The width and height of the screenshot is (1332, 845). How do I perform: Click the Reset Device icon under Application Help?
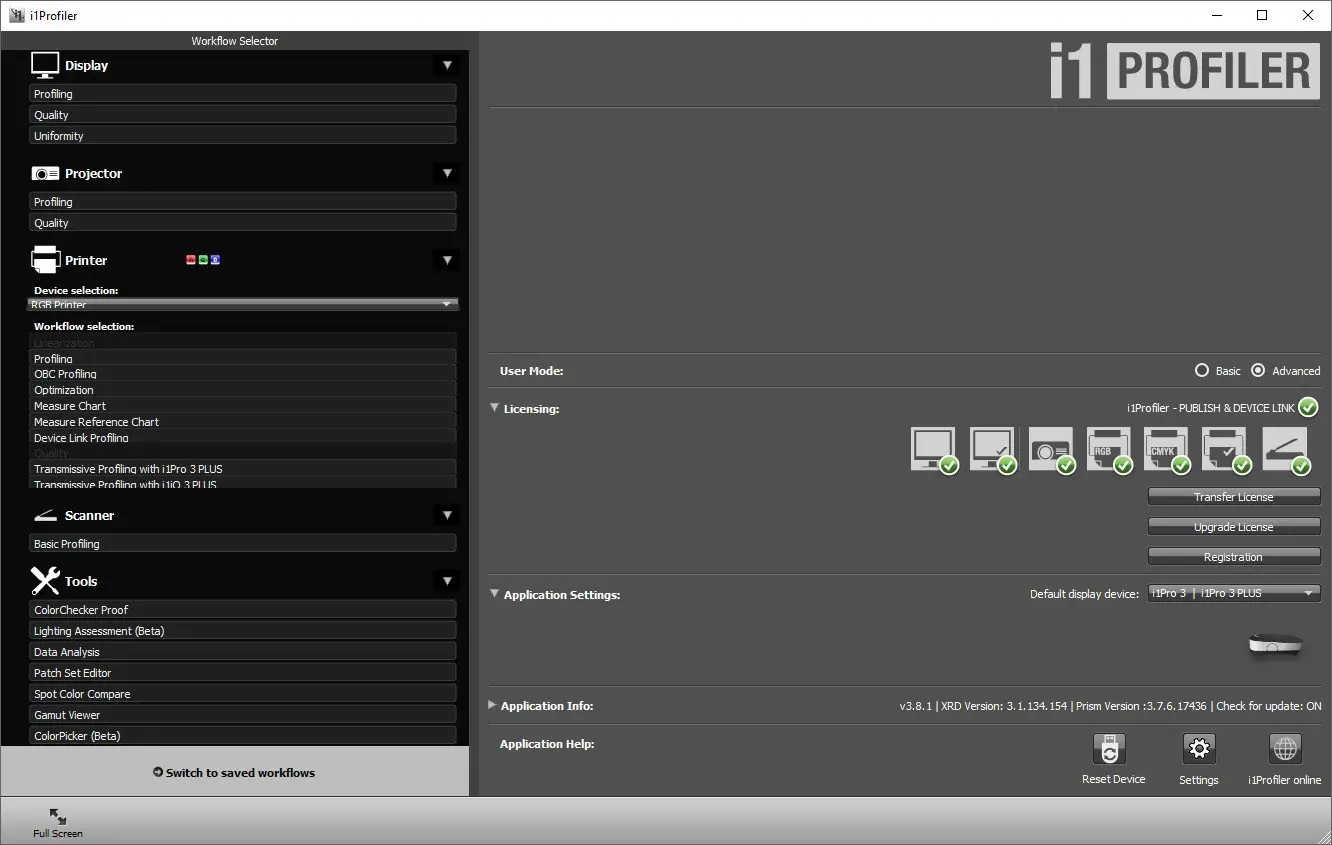click(x=1109, y=748)
